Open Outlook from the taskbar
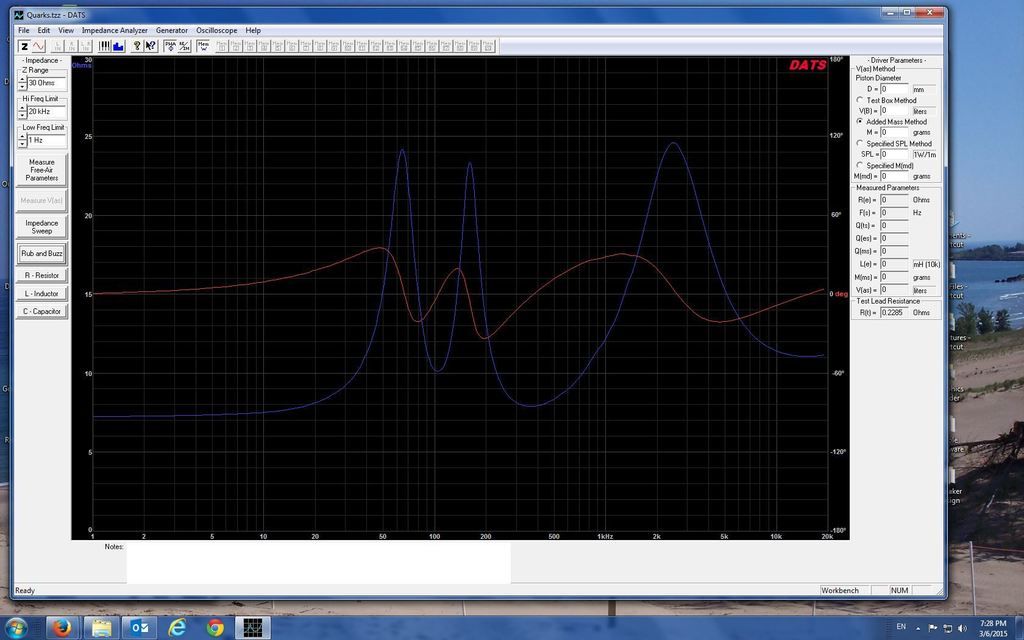 [139, 628]
